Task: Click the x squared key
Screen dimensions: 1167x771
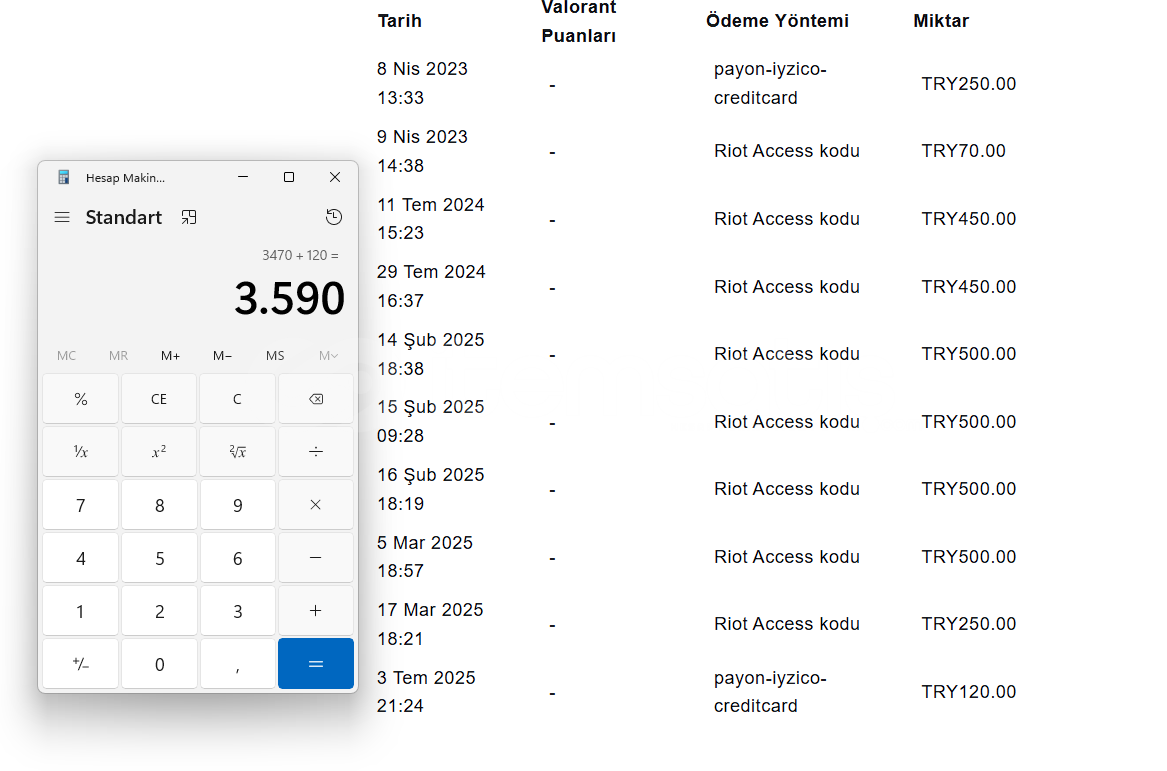Action: tap(159, 452)
